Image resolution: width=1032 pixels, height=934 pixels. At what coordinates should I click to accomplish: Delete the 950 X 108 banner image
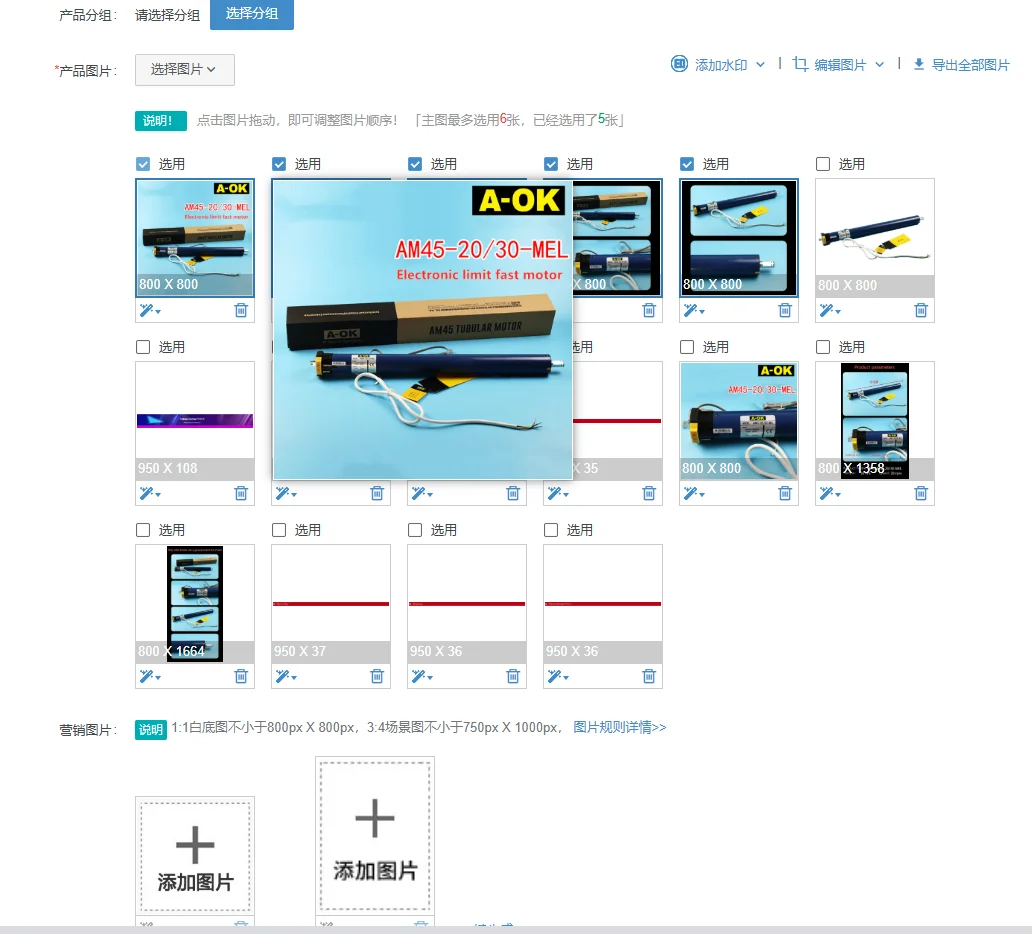(241, 493)
